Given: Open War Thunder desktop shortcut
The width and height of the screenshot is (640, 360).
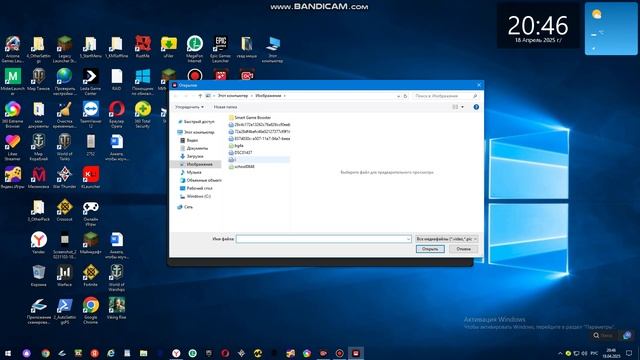Looking at the screenshot, I should pos(64,178).
